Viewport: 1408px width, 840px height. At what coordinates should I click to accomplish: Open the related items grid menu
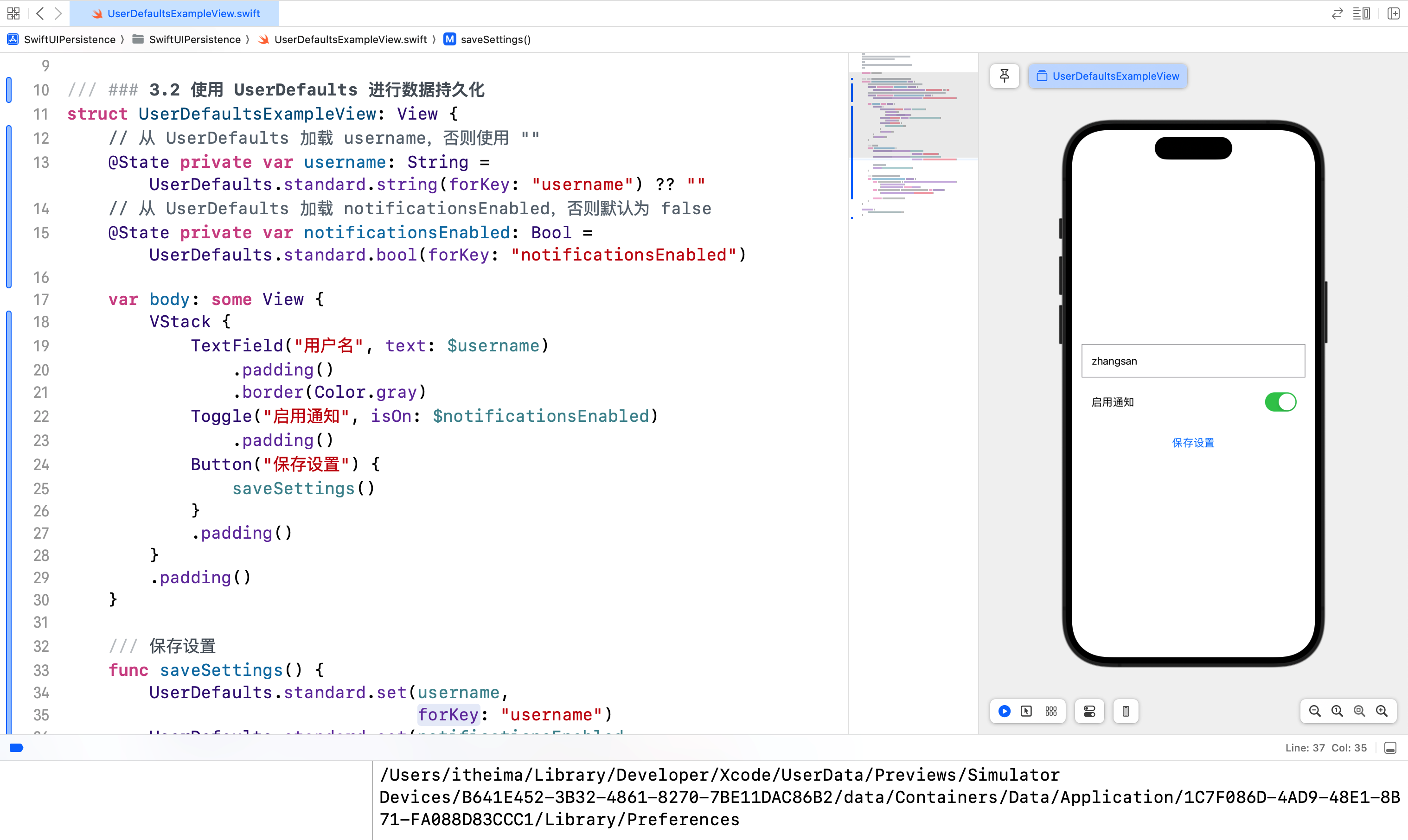tap(13, 13)
